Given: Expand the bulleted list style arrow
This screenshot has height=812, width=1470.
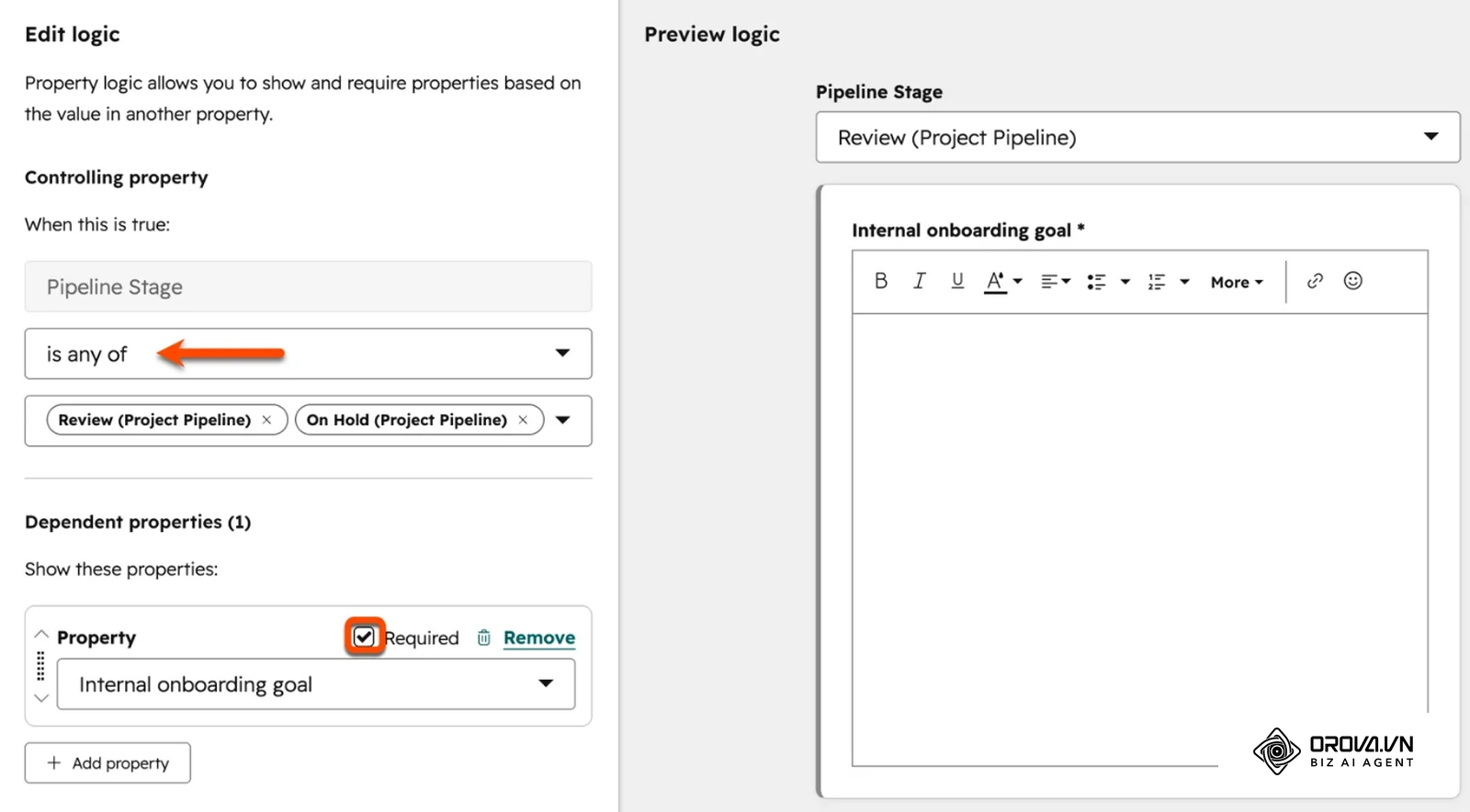Looking at the screenshot, I should (1125, 282).
